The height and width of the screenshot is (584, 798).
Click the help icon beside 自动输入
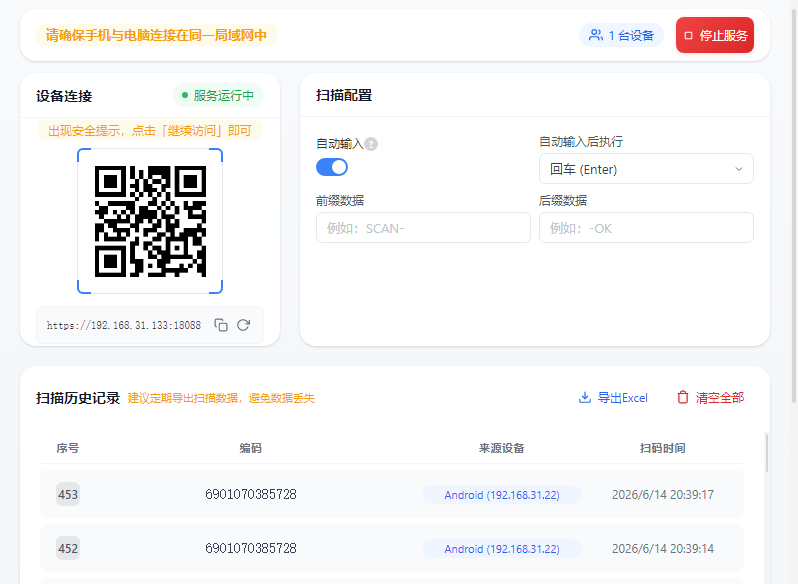[x=372, y=144]
